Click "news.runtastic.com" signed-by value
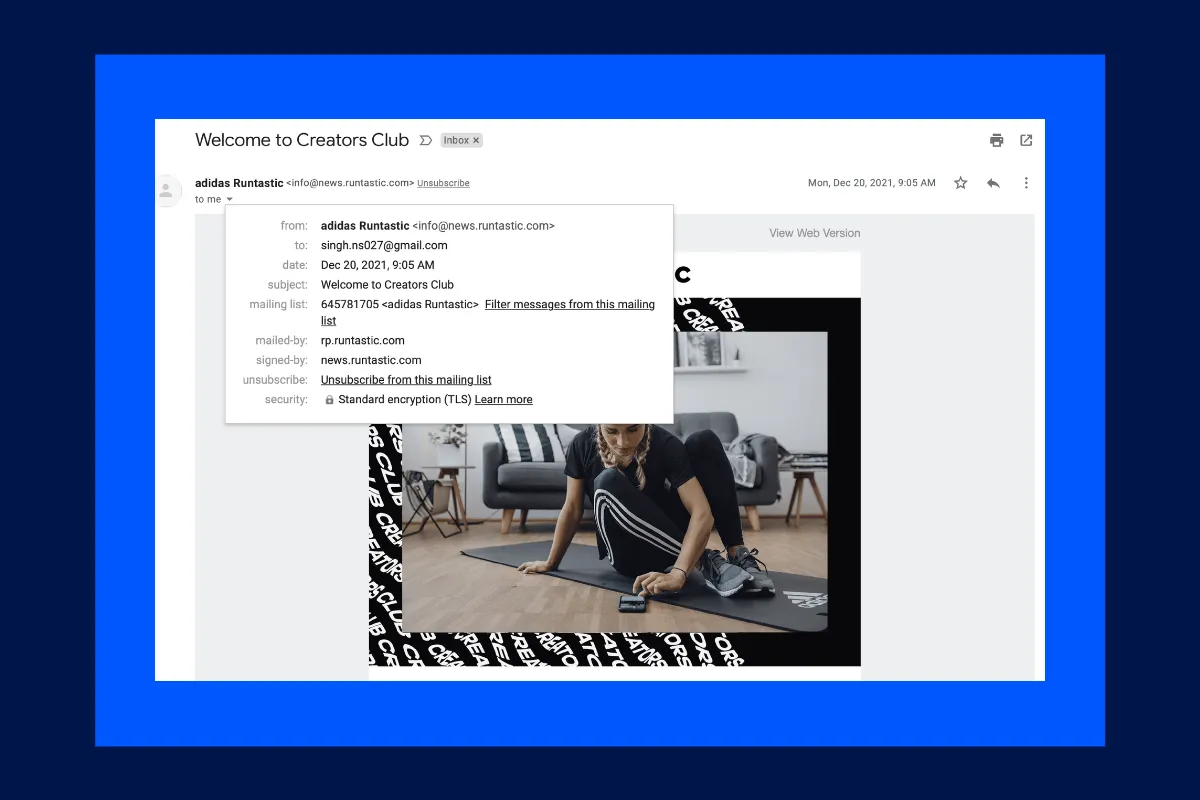Screen dimensions: 1200x800 pyautogui.click(x=371, y=360)
